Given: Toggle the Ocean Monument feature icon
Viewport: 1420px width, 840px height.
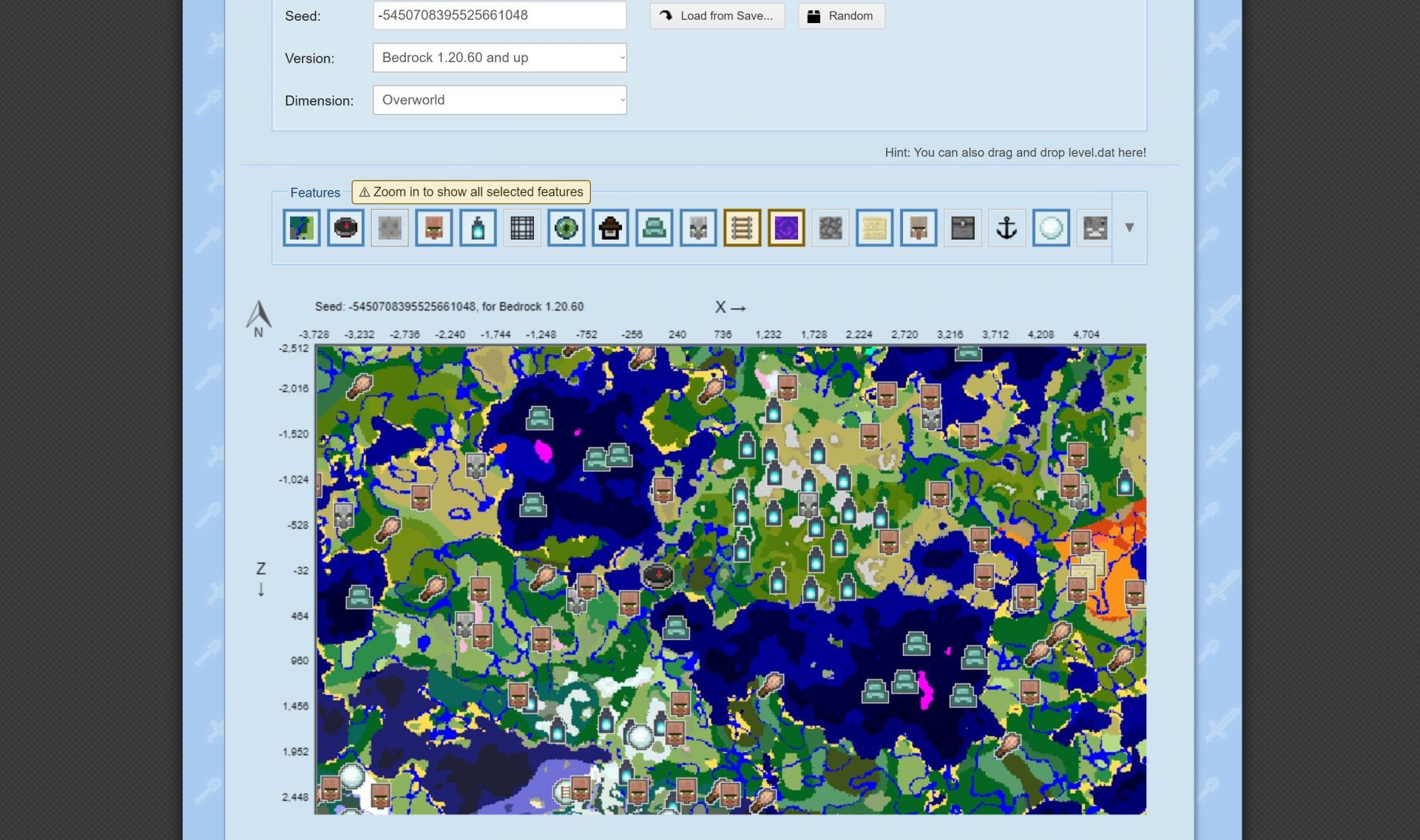Looking at the screenshot, I should pos(654,228).
